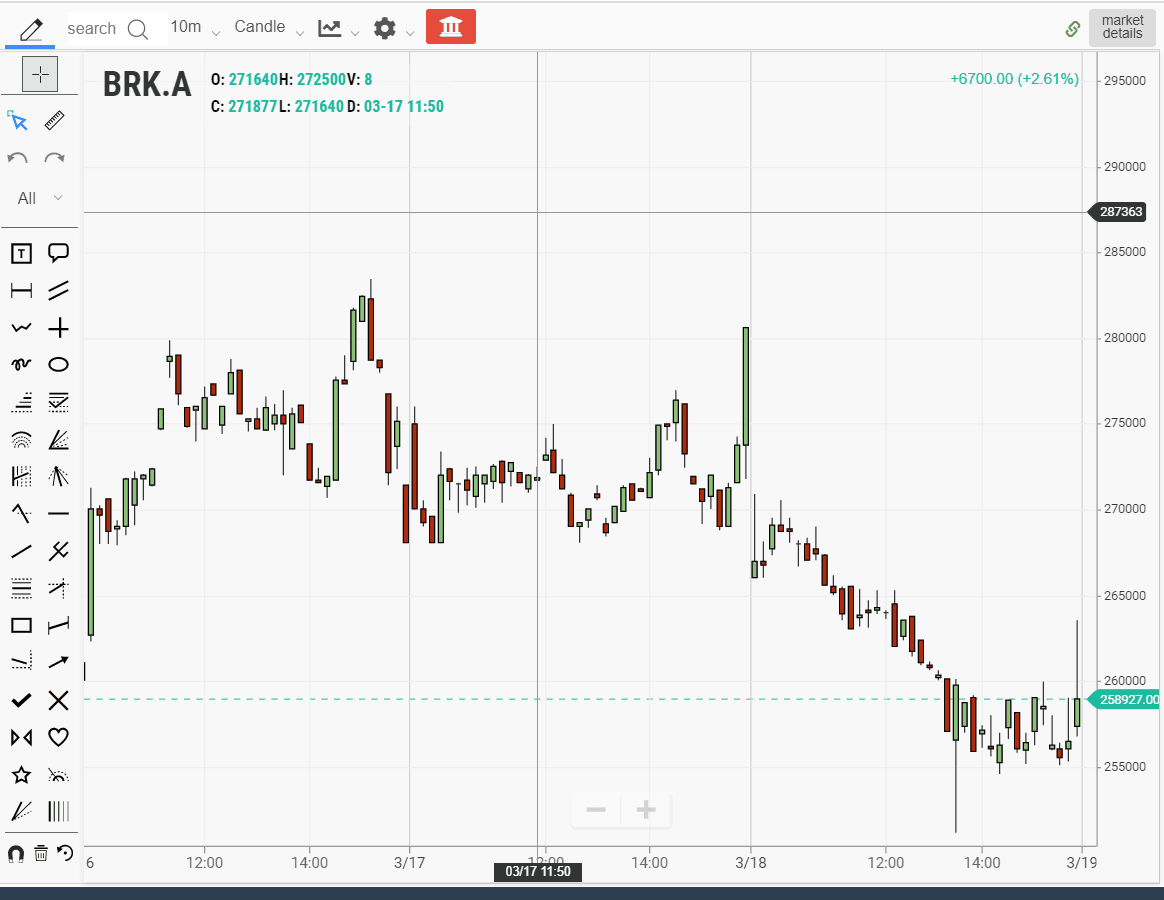This screenshot has height=900, width=1164.
Task: Open the All drawings filter dropdown
Action: point(40,198)
